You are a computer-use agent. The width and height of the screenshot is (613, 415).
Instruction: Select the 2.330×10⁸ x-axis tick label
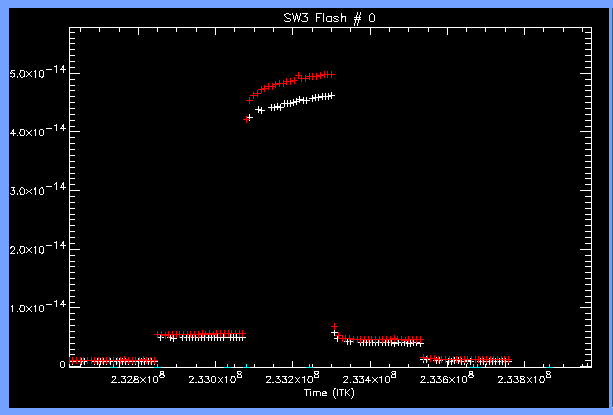215,379
